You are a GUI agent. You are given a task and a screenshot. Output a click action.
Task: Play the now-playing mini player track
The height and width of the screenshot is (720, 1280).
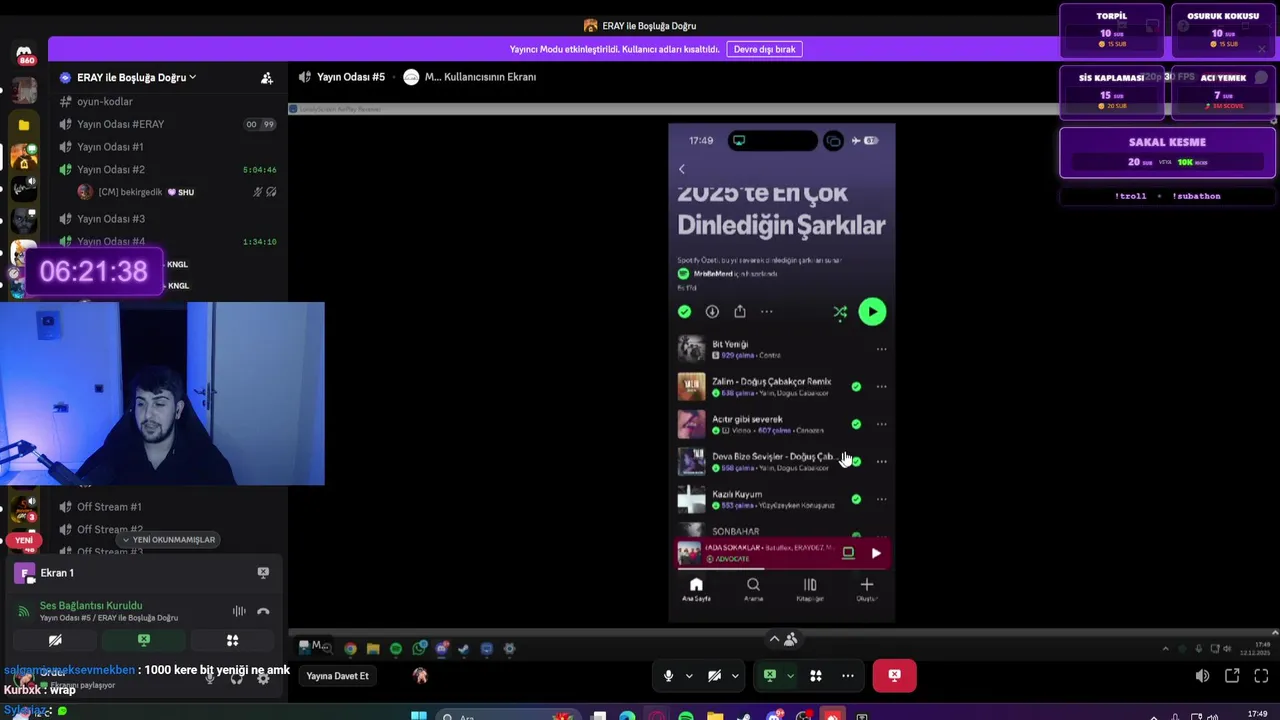(876, 553)
